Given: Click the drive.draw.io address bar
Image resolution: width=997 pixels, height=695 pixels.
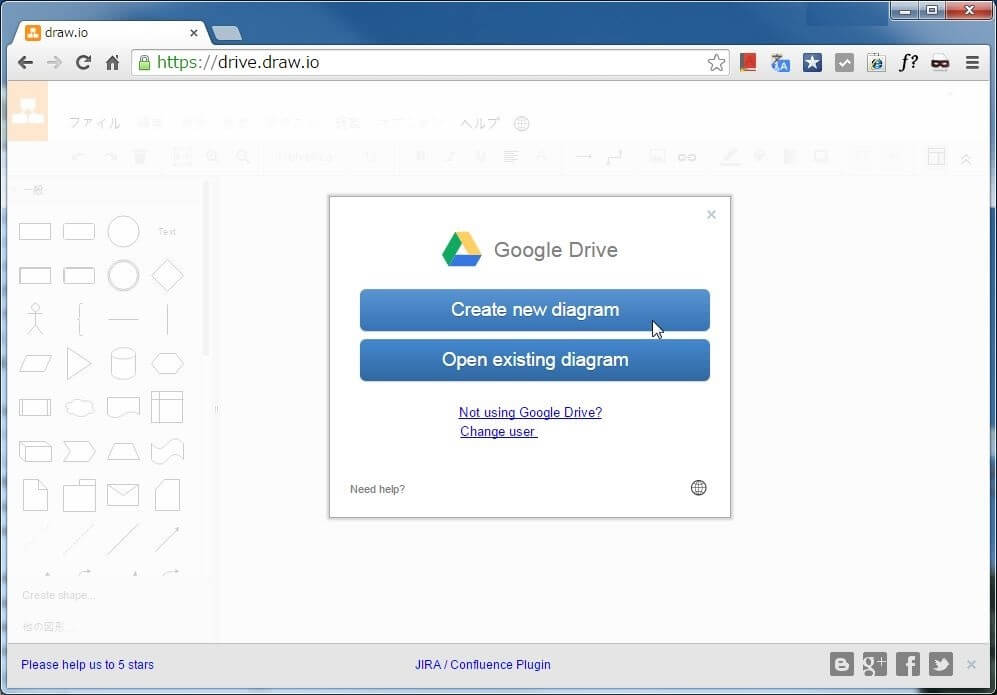Looking at the screenshot, I should point(420,63).
